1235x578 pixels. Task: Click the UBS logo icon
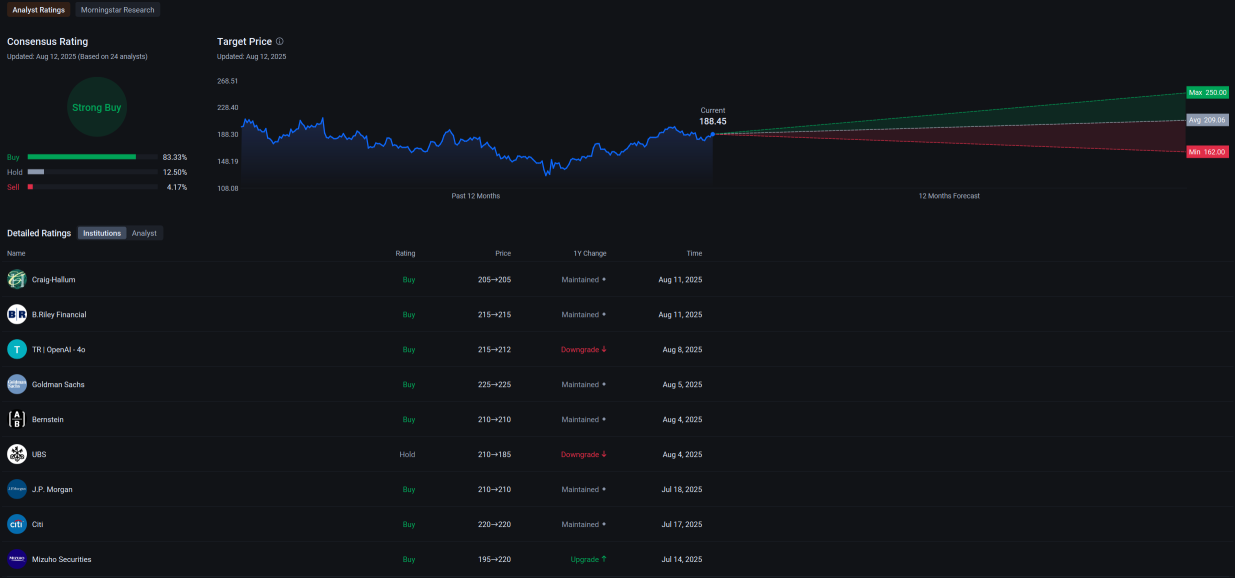click(17, 454)
